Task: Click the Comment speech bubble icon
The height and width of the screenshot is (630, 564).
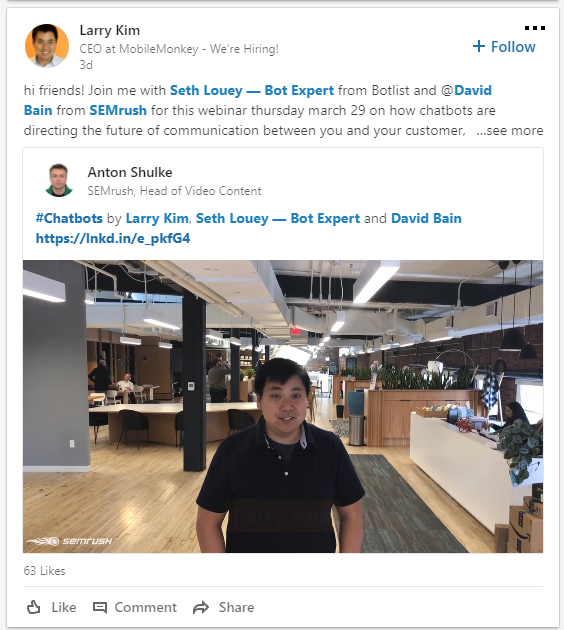Action: point(100,608)
